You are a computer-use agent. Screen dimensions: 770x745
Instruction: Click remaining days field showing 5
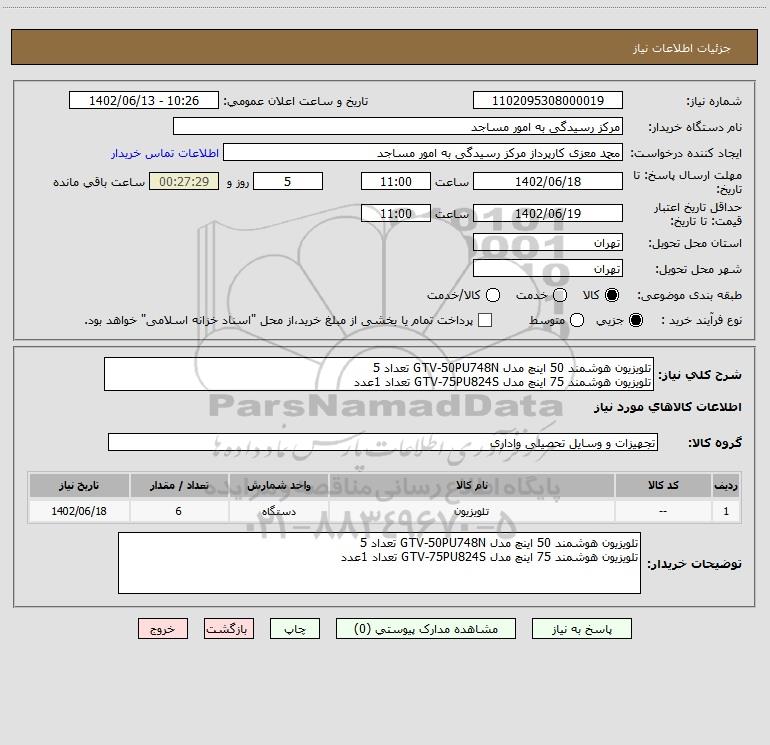pyautogui.click(x=288, y=181)
